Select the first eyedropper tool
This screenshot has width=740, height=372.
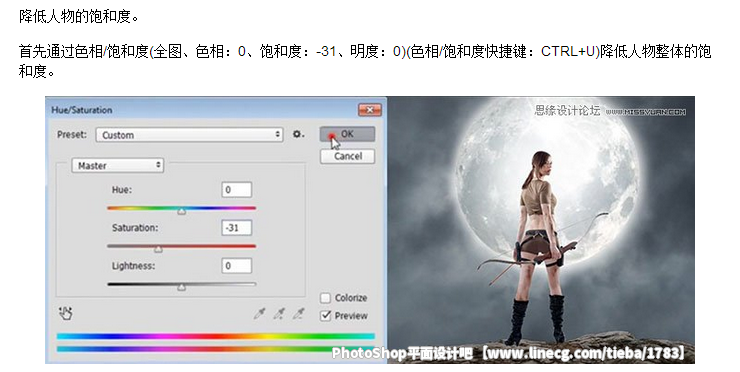260,313
